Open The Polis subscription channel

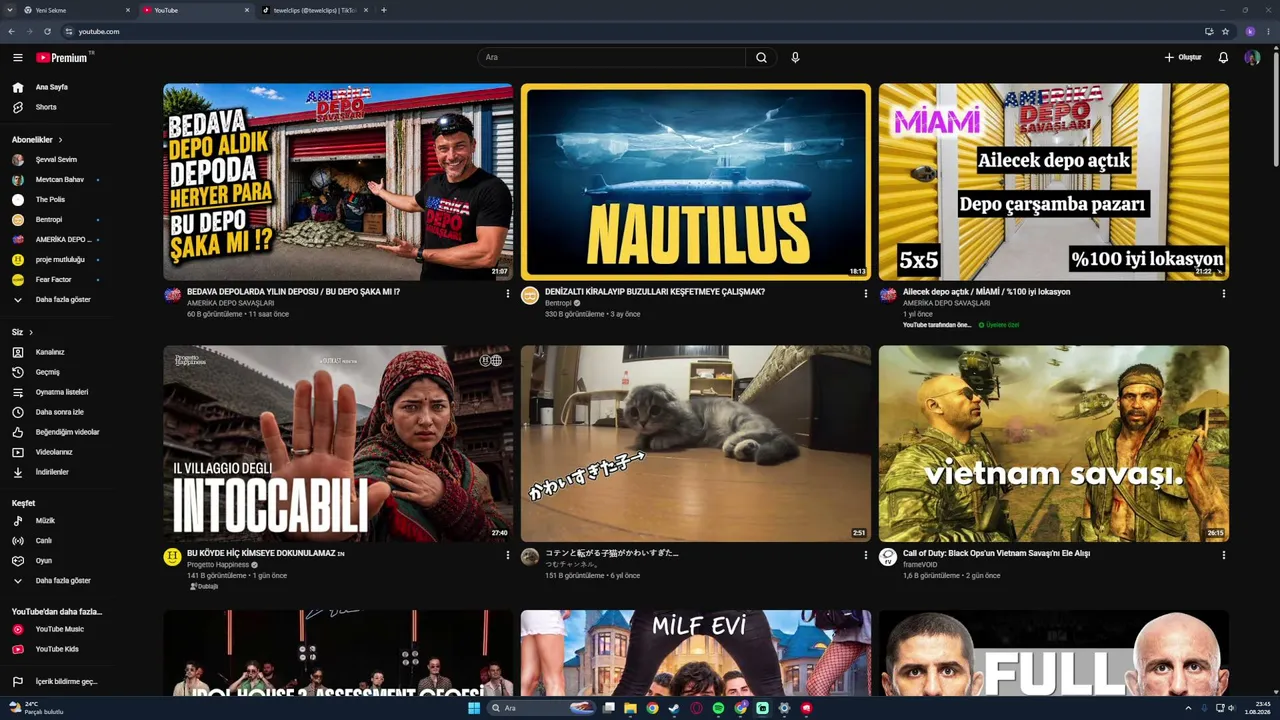click(52, 200)
